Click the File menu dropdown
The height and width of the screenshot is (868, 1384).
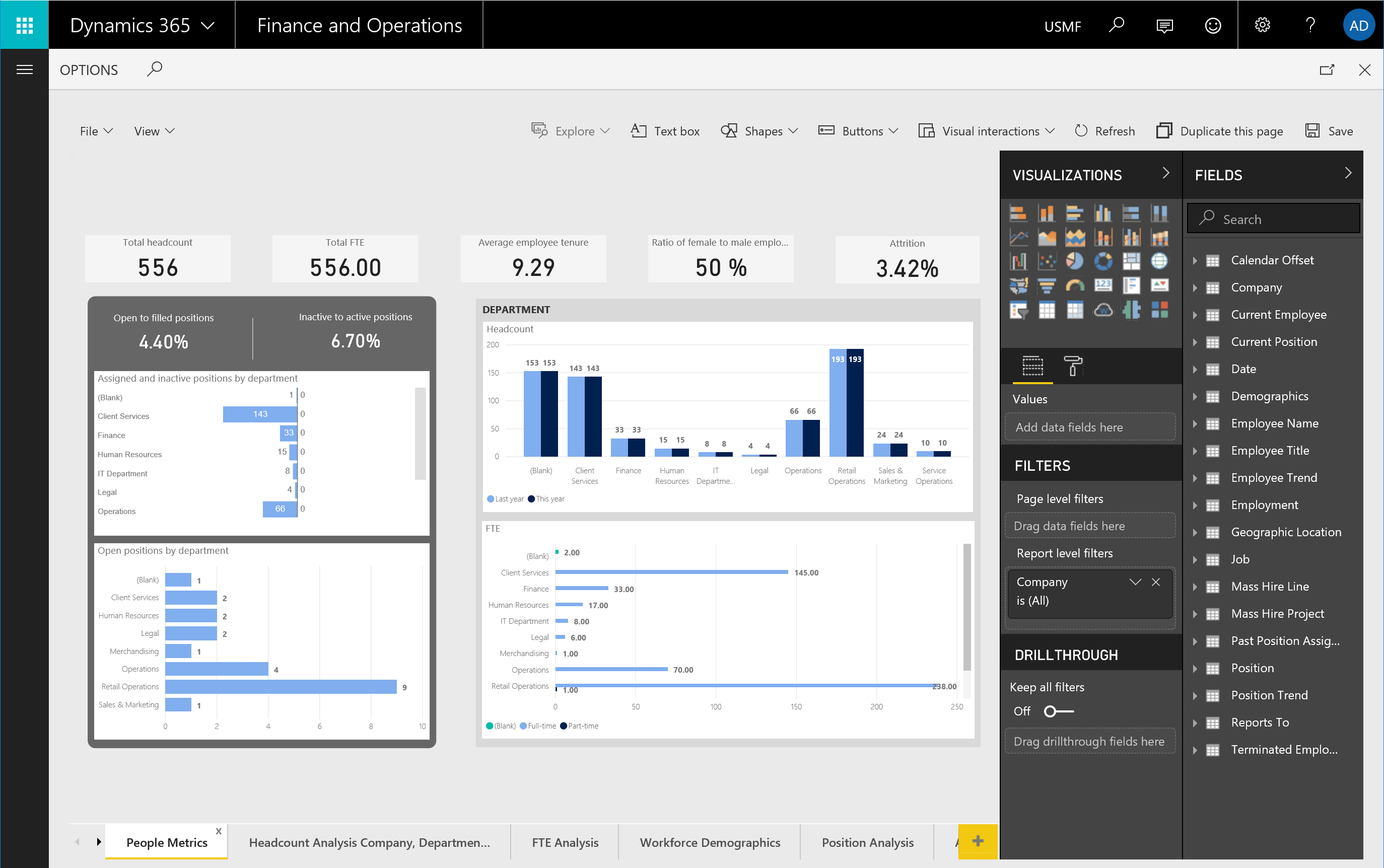pyautogui.click(x=95, y=131)
